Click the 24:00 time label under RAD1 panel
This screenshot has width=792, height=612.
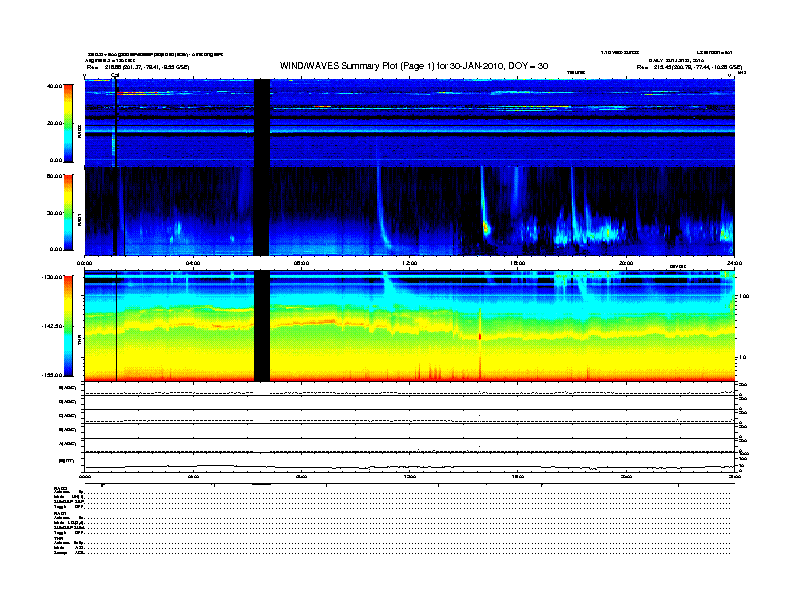(x=734, y=263)
